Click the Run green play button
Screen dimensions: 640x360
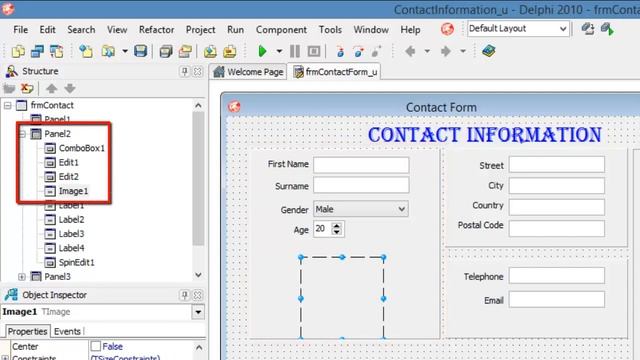coord(262,51)
